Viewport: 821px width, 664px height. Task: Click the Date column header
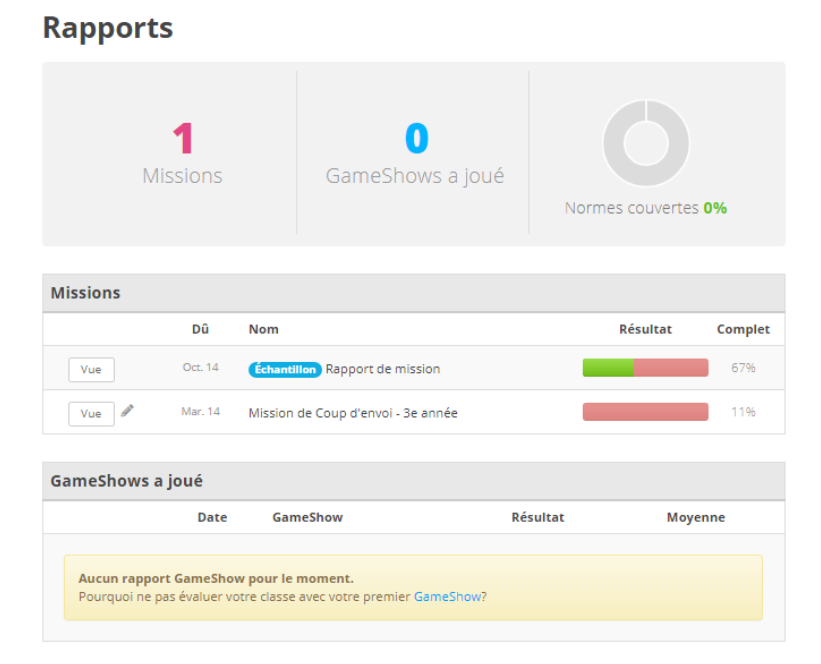pyautogui.click(x=212, y=517)
